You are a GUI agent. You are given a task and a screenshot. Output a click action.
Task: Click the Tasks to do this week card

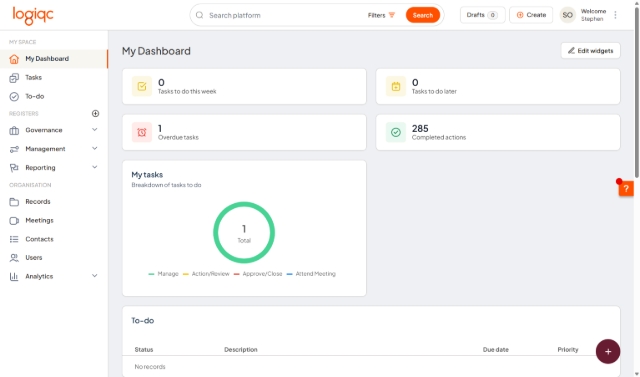[244, 86]
